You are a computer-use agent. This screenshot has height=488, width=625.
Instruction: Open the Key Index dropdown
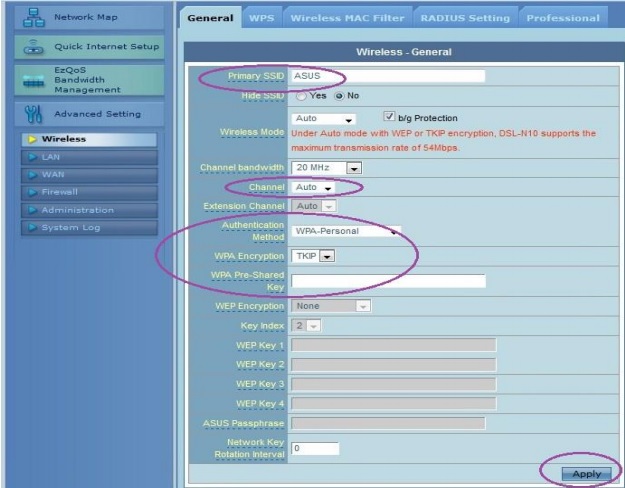[x=306, y=326]
